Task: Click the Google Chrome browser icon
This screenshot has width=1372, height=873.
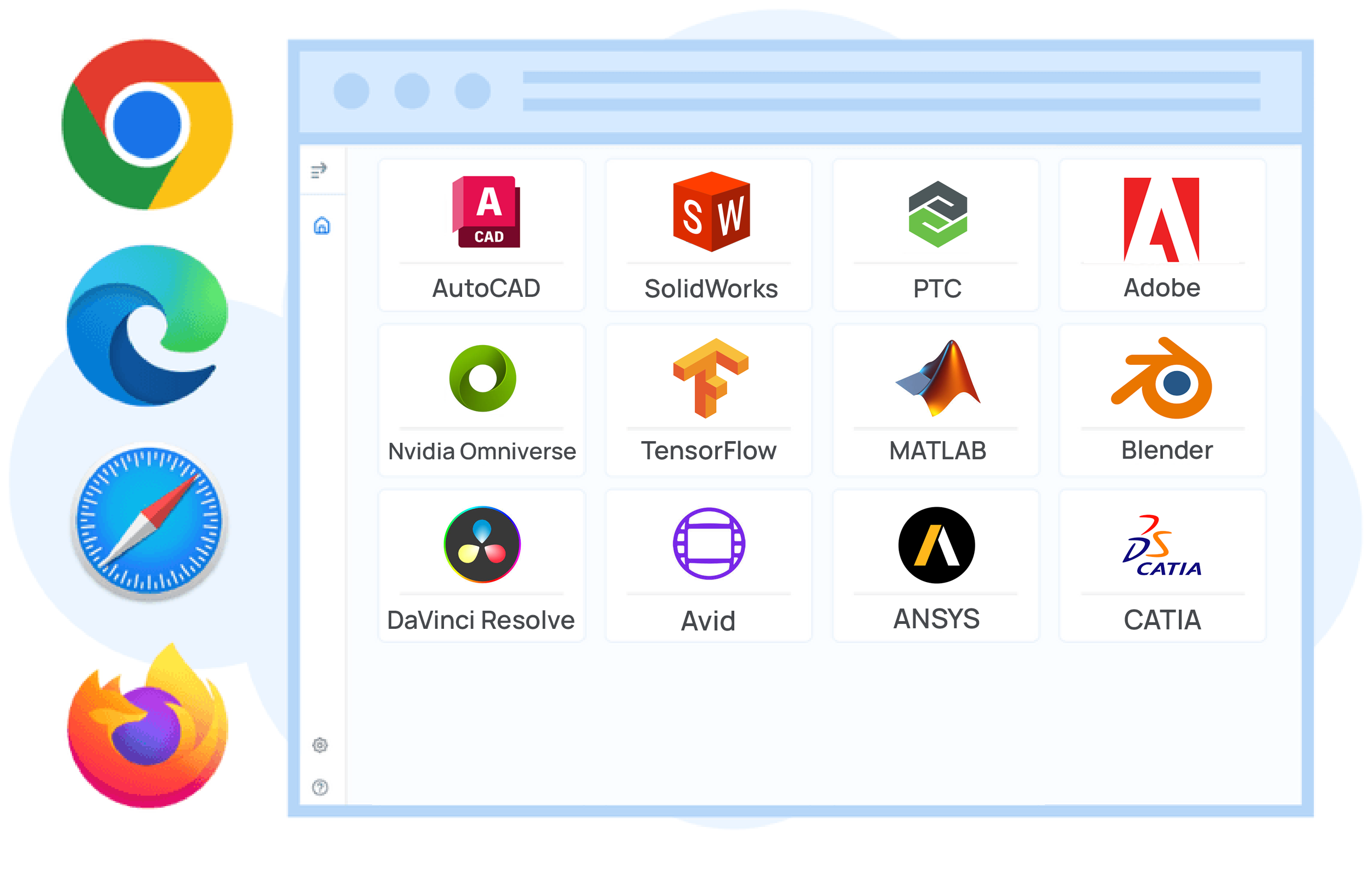Action: pyautogui.click(x=148, y=124)
